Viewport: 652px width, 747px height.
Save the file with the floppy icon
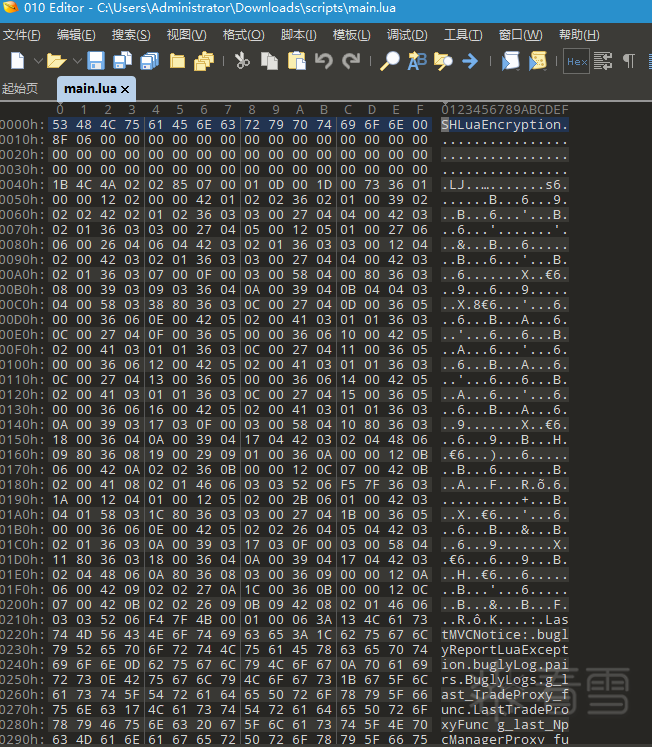(x=96, y=61)
